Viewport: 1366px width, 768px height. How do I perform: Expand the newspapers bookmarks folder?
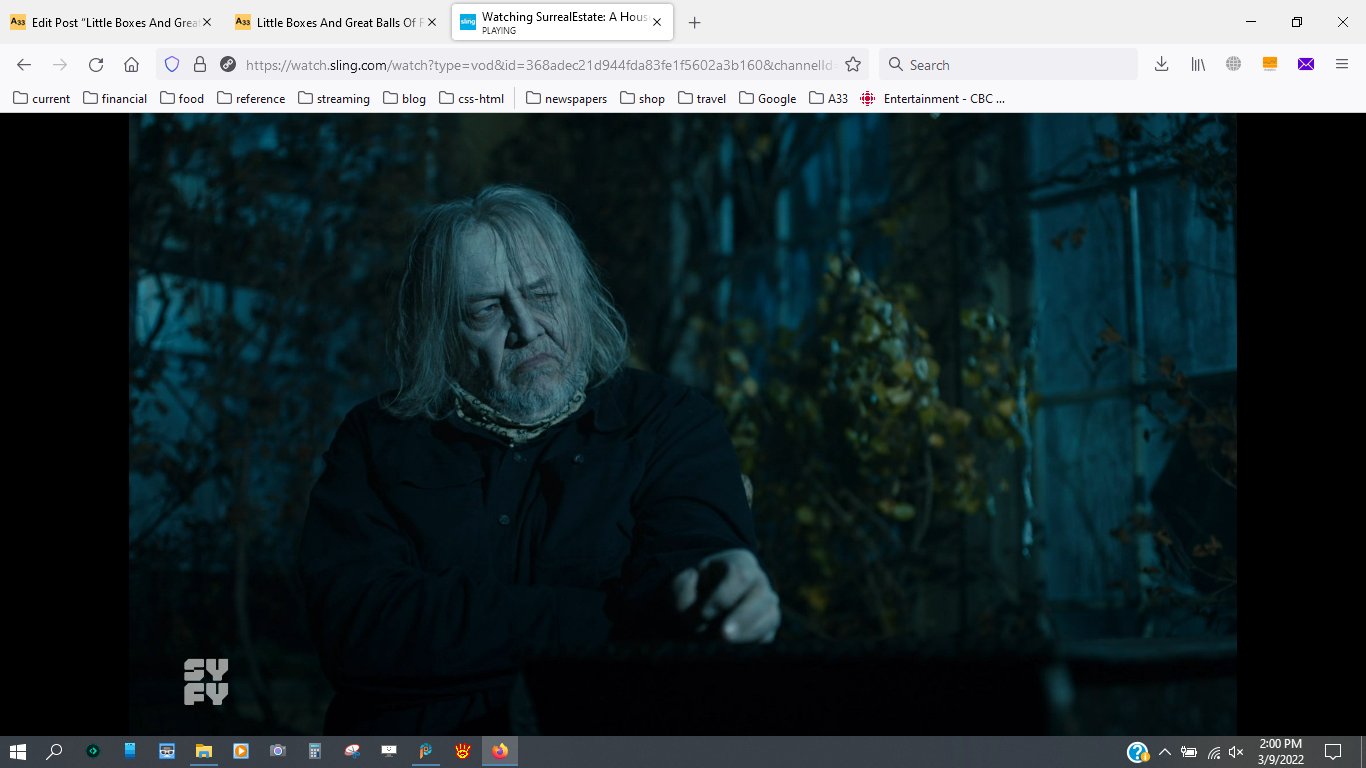(566, 98)
